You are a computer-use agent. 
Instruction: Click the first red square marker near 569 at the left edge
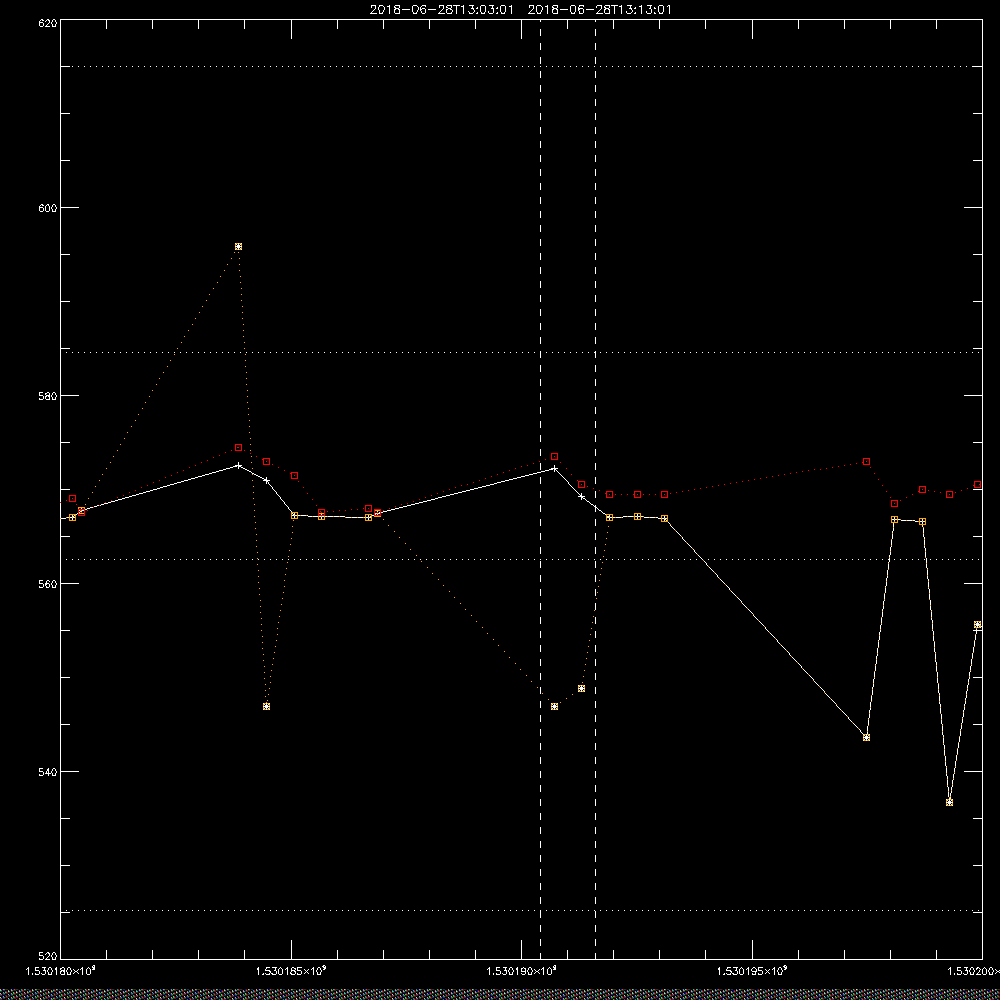coord(73,499)
